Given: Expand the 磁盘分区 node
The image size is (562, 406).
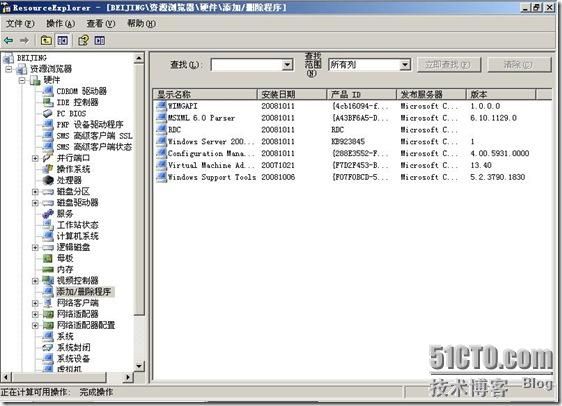Looking at the screenshot, I should coord(35,191).
